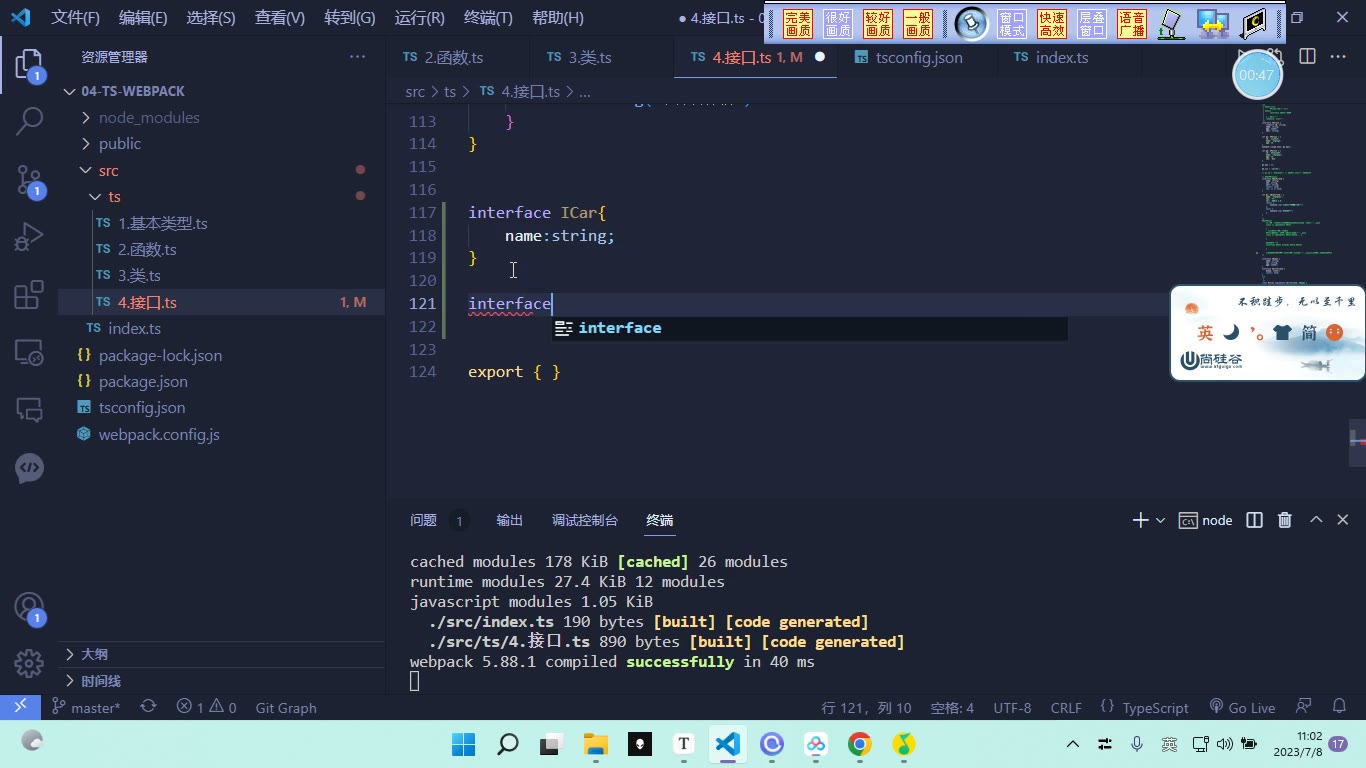Delete terminal with trash icon
1366x768 pixels.
(1285, 520)
